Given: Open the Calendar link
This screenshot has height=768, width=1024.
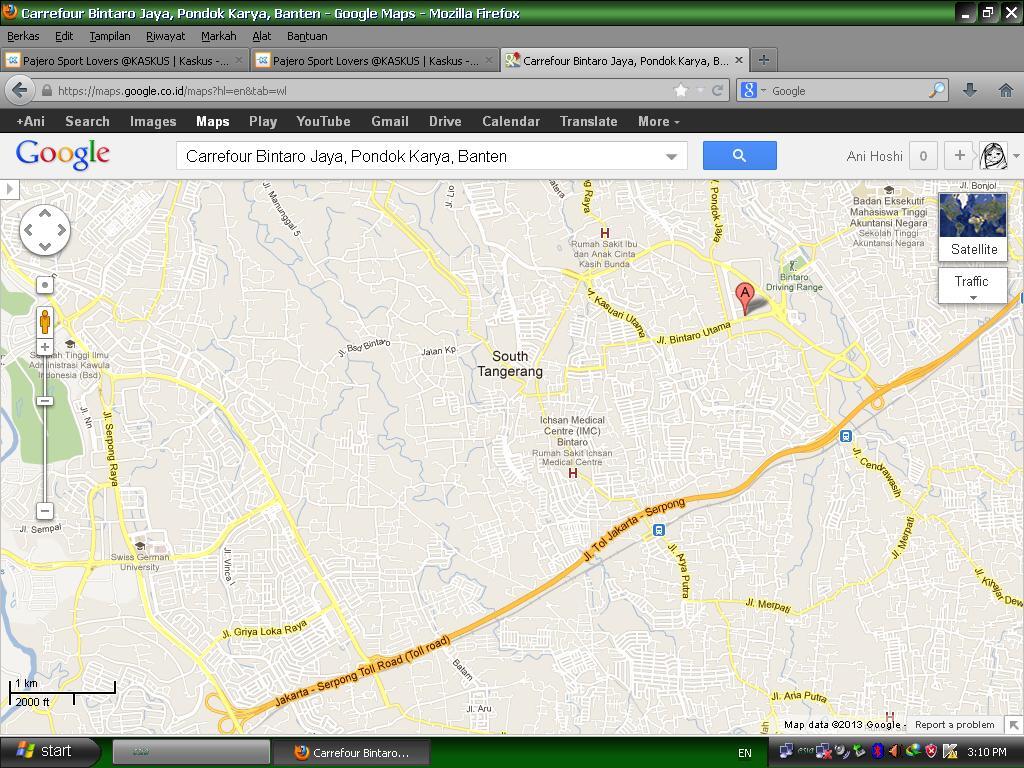Looking at the screenshot, I should point(511,121).
